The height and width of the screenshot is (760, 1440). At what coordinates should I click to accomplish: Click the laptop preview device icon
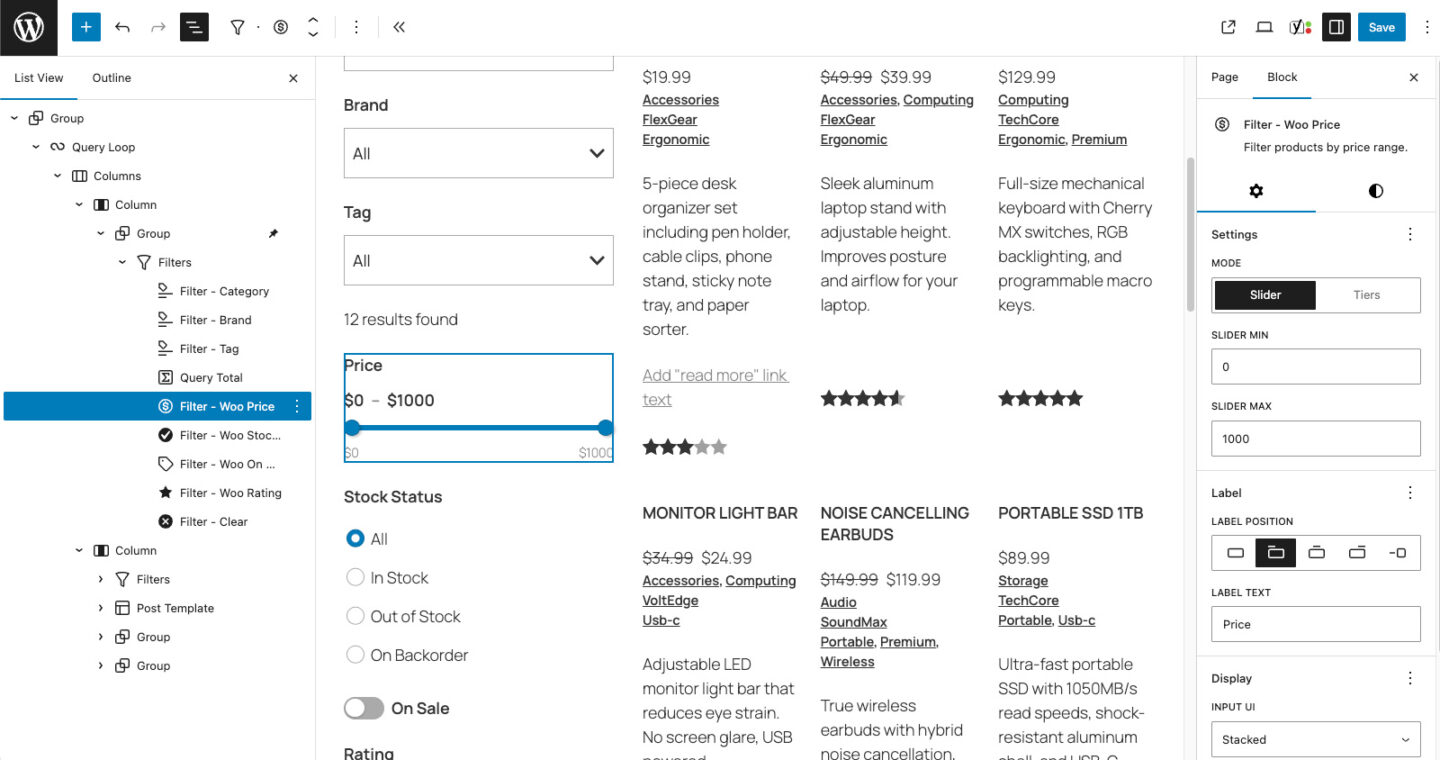click(1264, 27)
